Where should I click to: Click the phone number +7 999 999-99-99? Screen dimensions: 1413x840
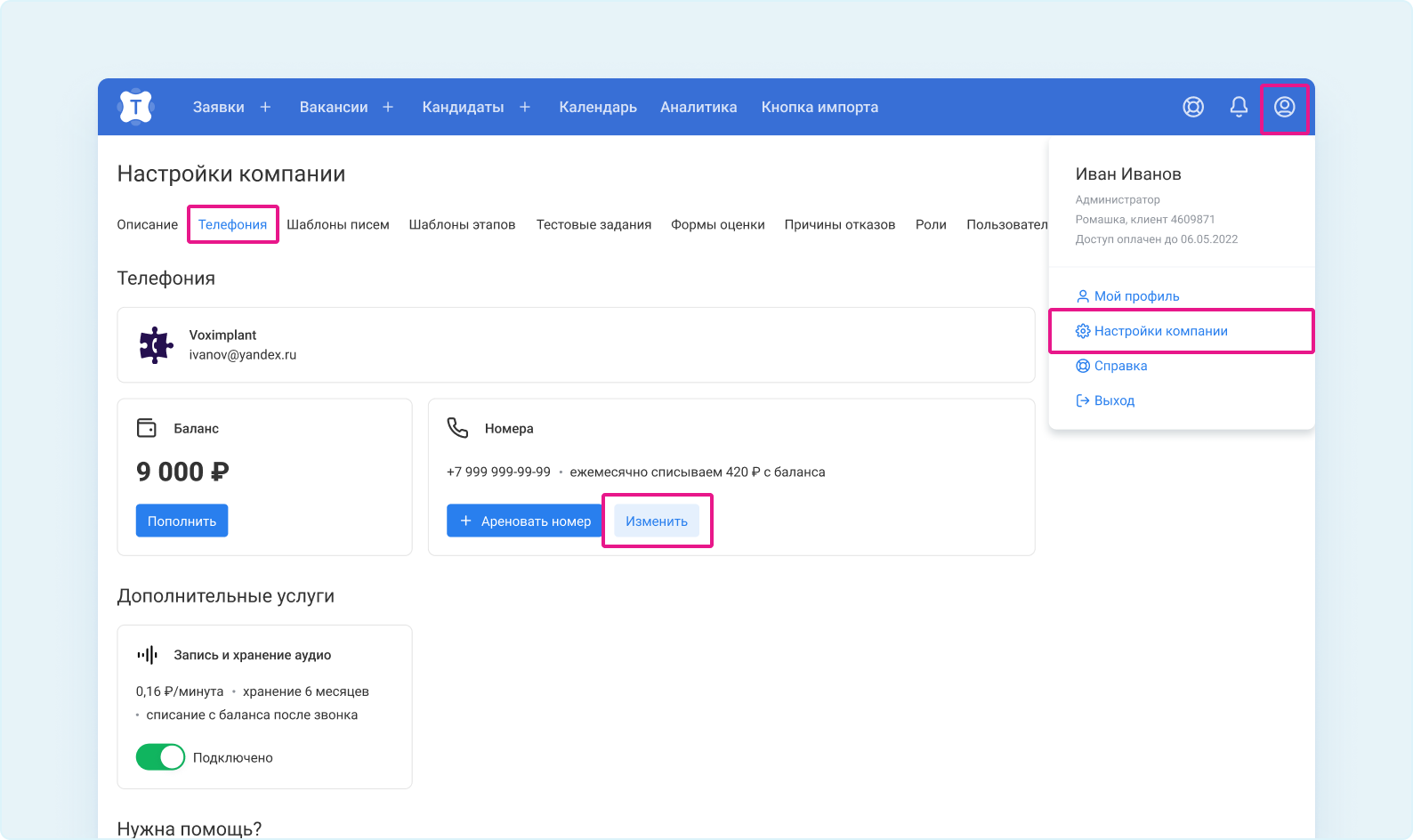pos(498,472)
